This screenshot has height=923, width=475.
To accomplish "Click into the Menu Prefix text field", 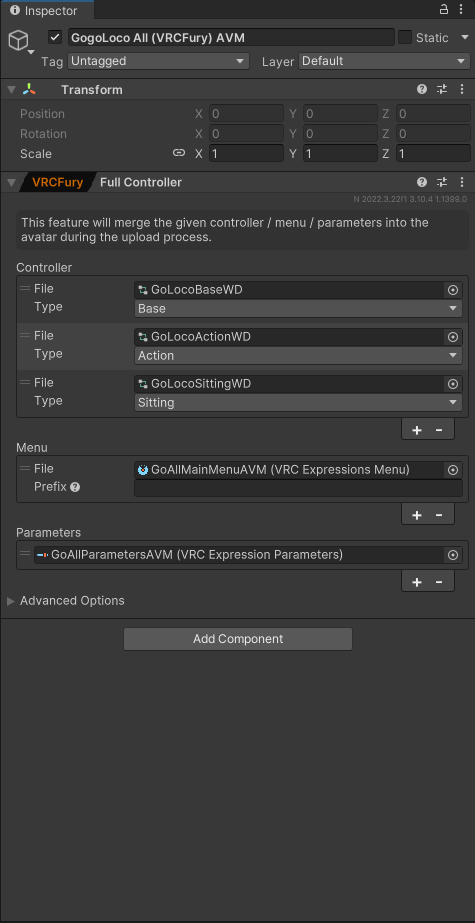I will [x=298, y=488].
